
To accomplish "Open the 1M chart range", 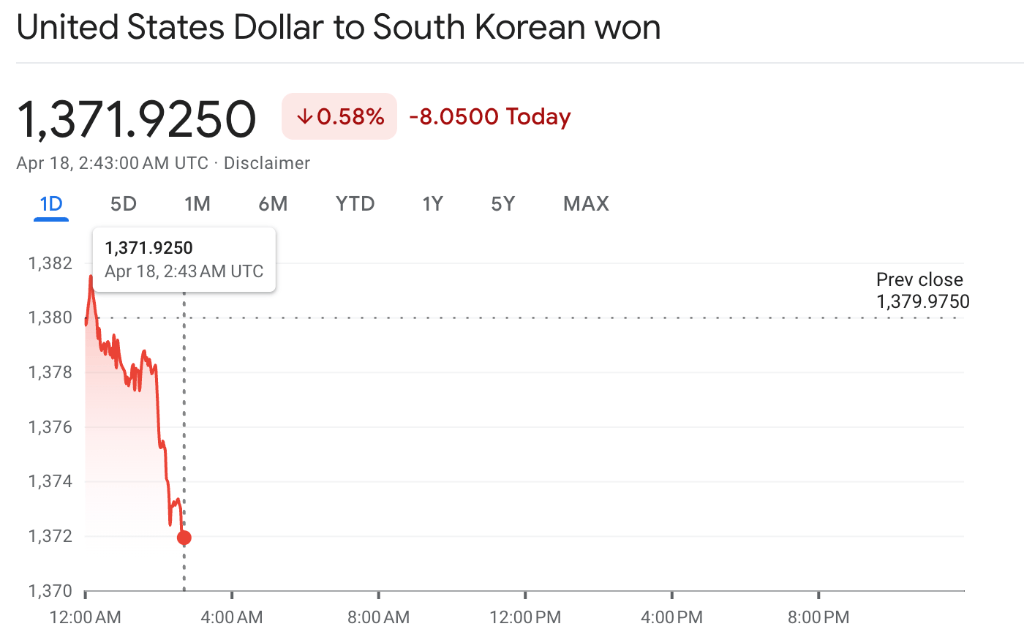I will (197, 204).
